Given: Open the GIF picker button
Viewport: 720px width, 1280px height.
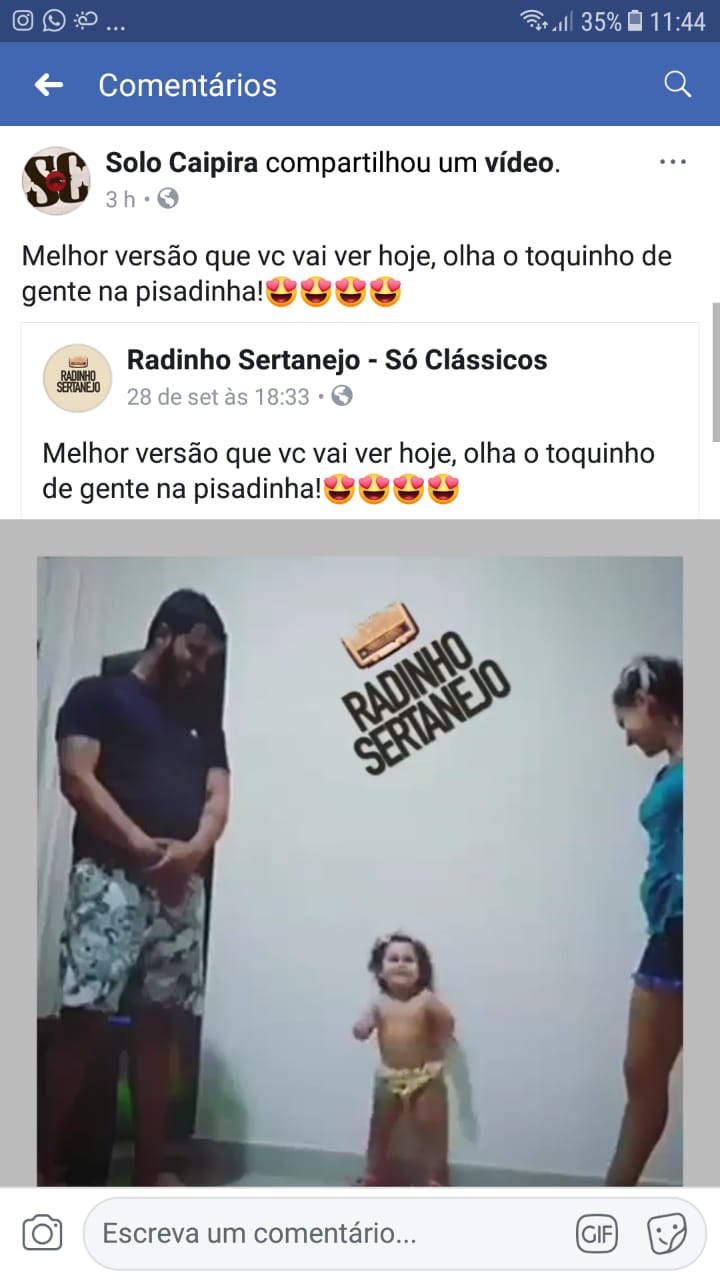Looking at the screenshot, I should pyautogui.click(x=597, y=1234).
